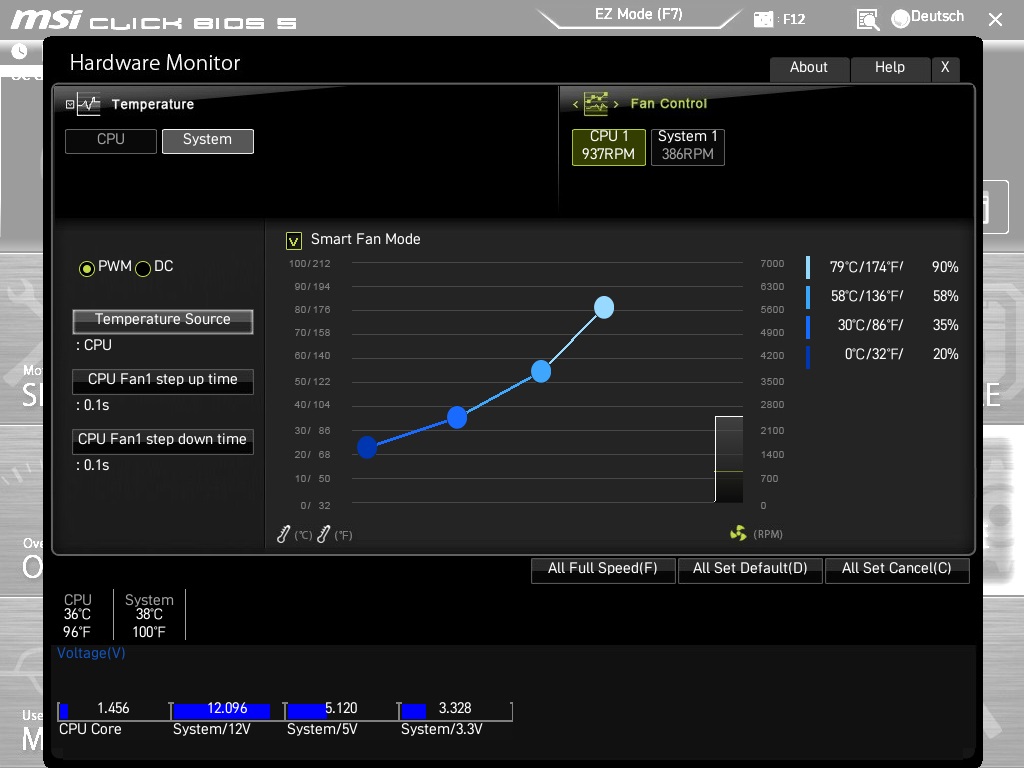Click the 79°C/174°F 90% legend entry
The image size is (1024, 768).
pos(882,267)
